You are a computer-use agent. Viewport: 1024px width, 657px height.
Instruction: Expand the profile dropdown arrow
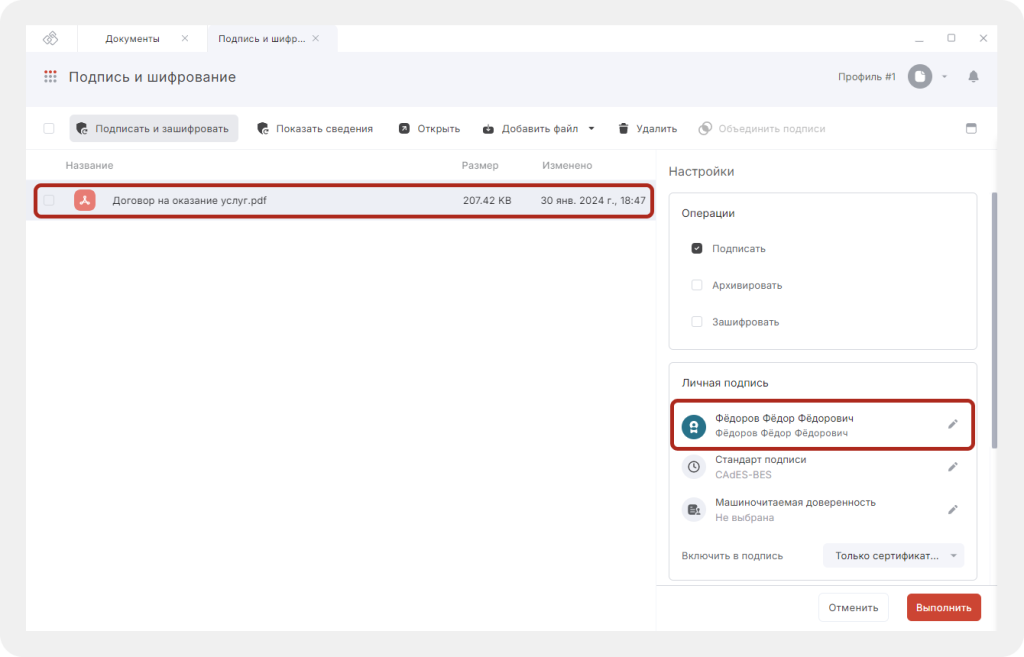[945, 77]
